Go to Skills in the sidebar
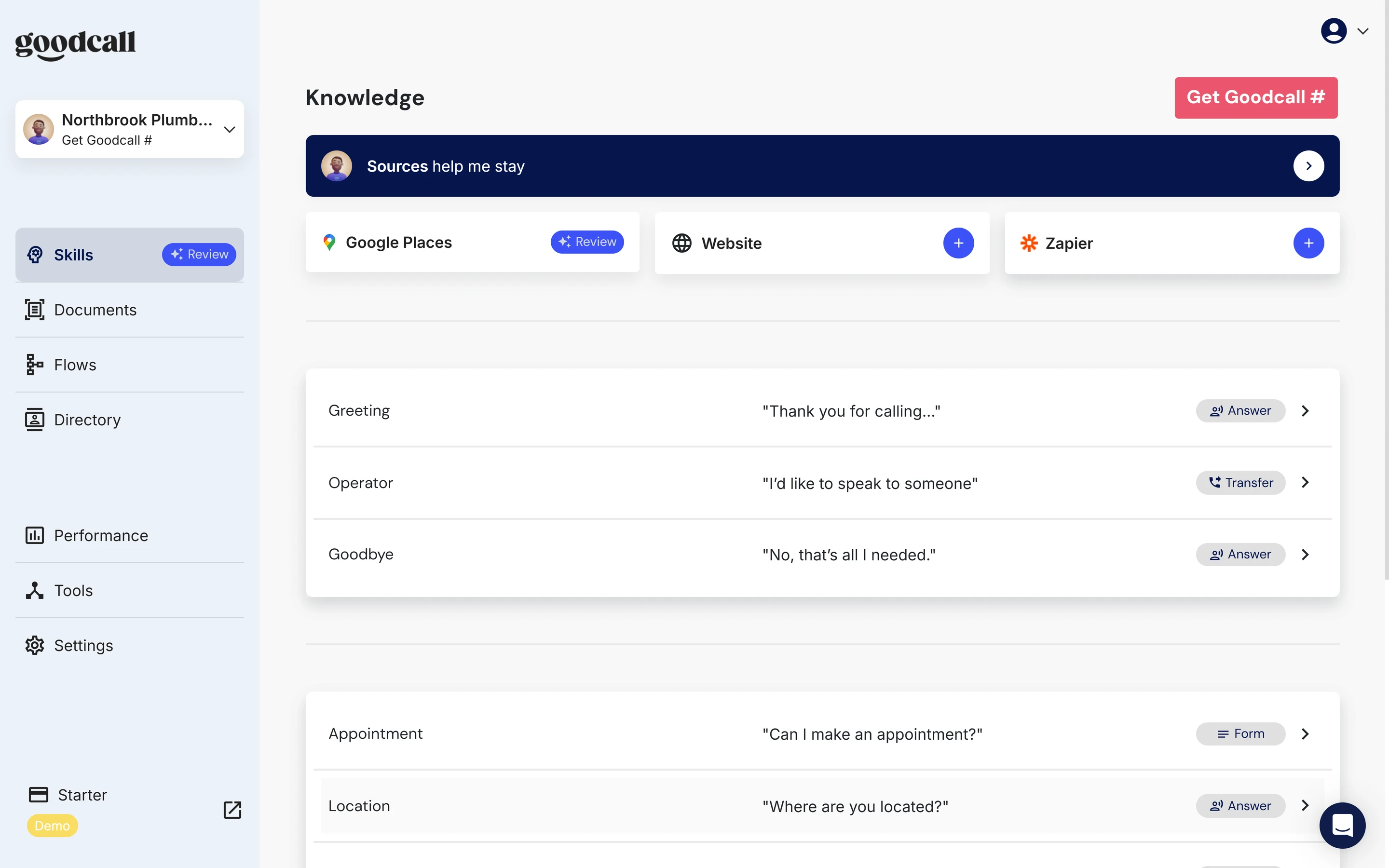Screen dimensions: 1389x868 click(x=130, y=254)
